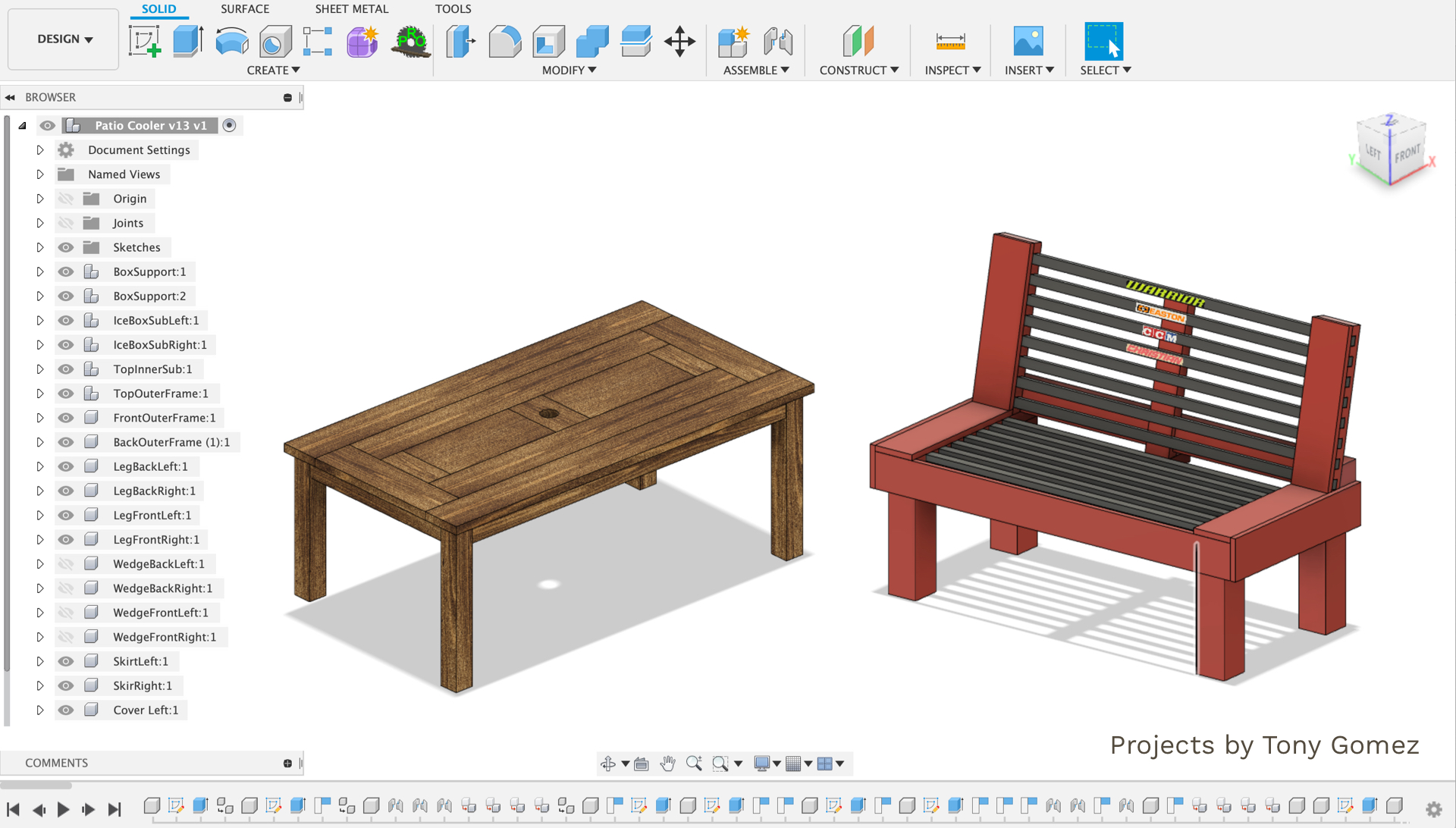1456x828 pixels.
Task: Select the Browser panel collapse arrow
Action: click(x=11, y=97)
